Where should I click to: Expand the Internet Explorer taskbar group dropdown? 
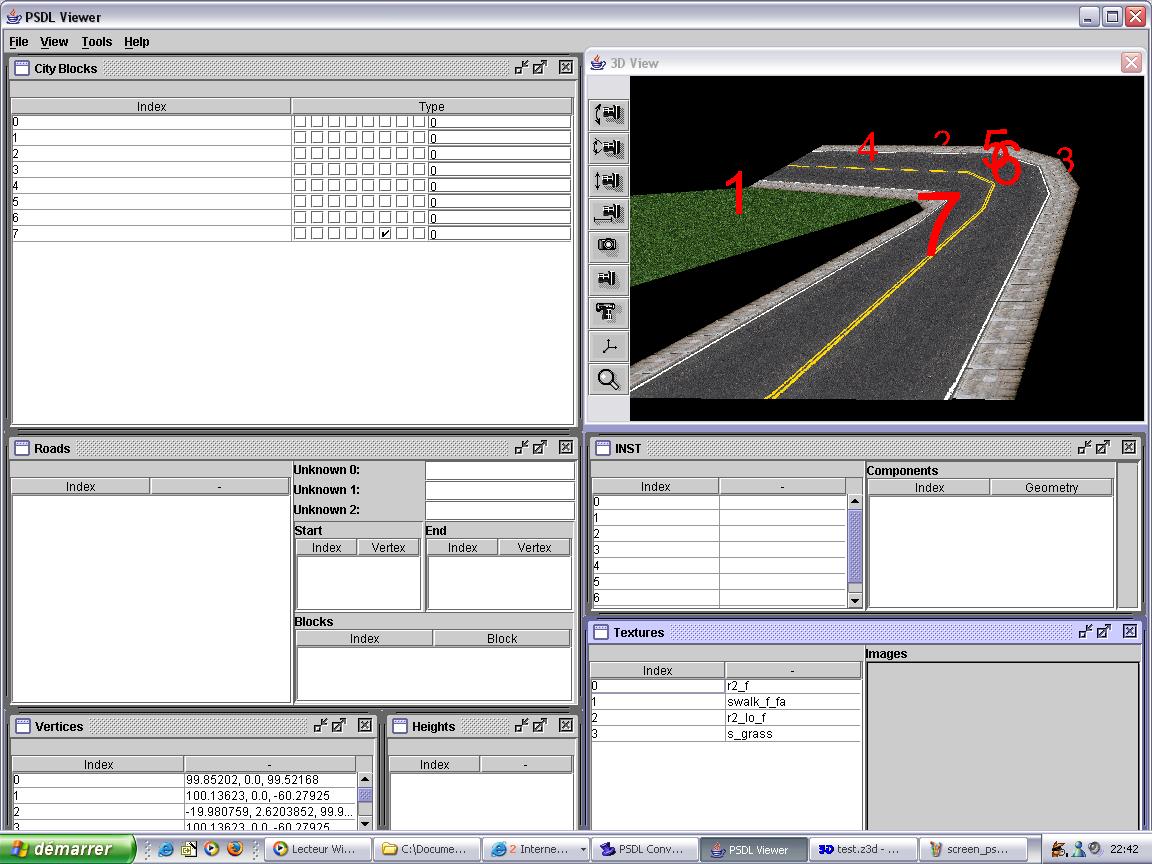pos(582,849)
